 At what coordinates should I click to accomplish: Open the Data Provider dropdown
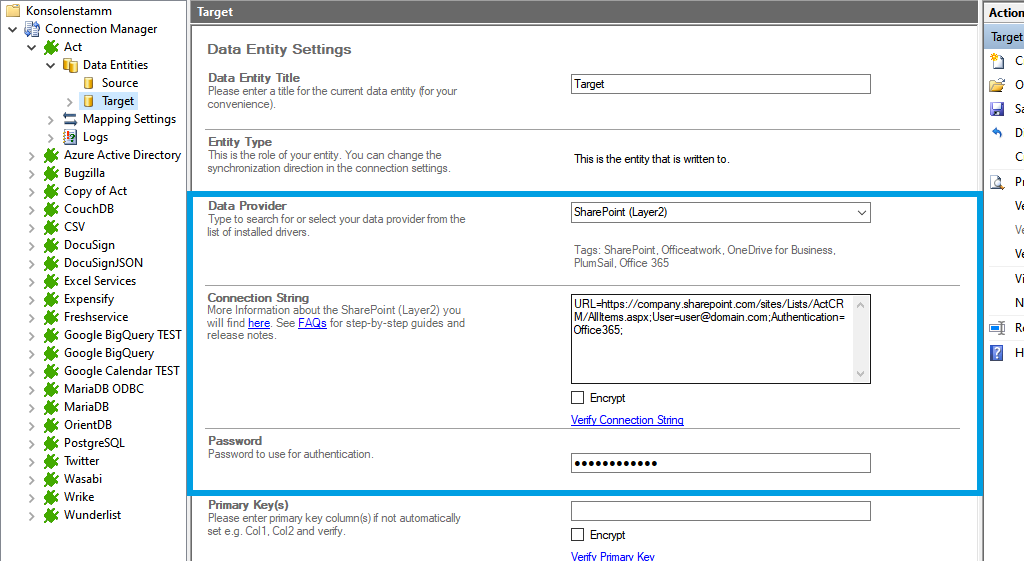click(x=861, y=212)
